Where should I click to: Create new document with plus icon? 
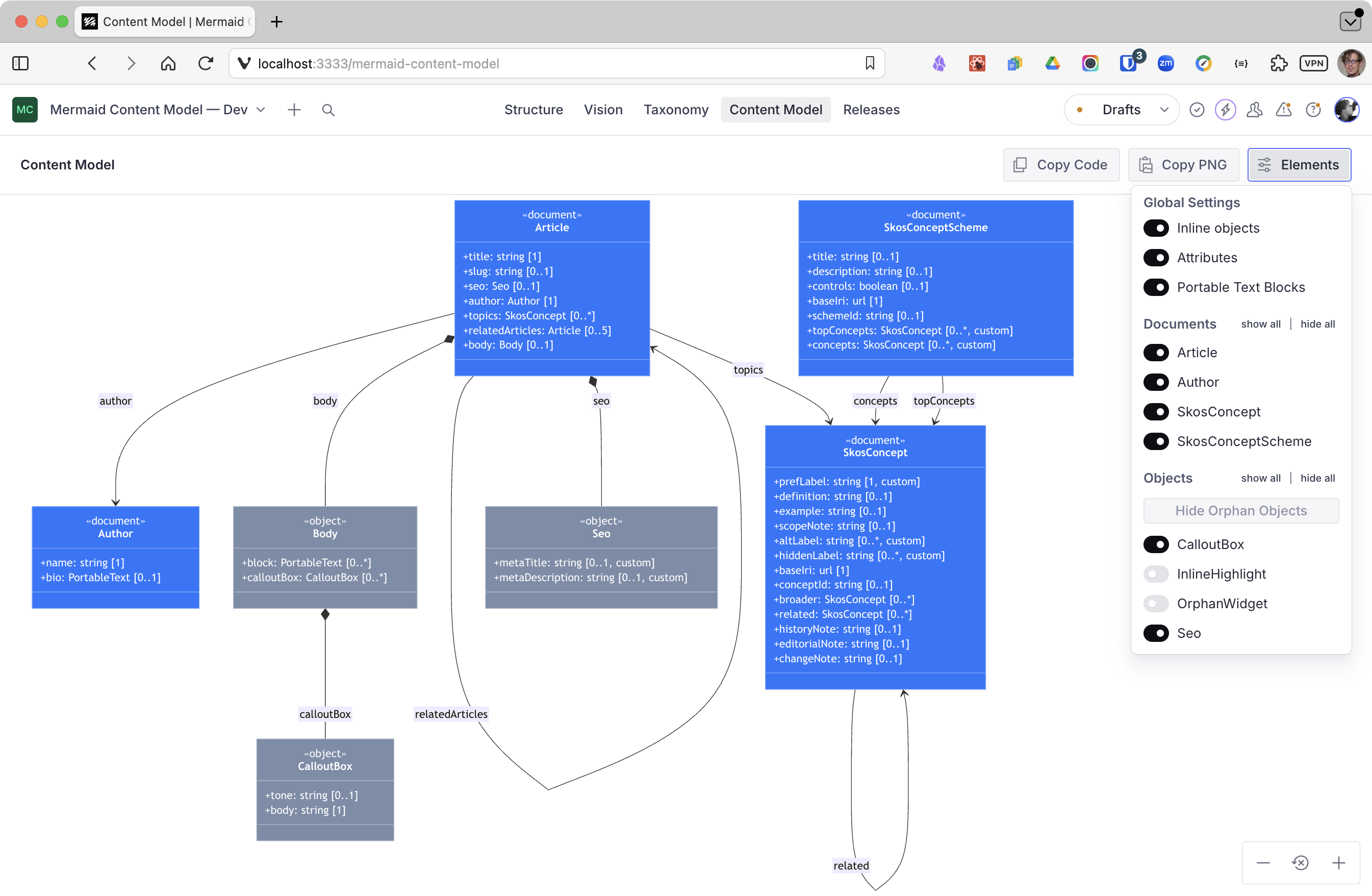[x=294, y=110]
